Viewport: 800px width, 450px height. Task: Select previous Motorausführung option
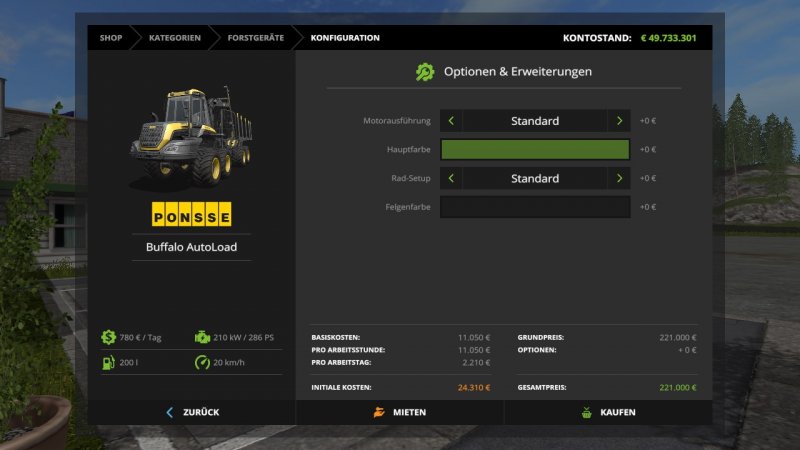[451, 121]
